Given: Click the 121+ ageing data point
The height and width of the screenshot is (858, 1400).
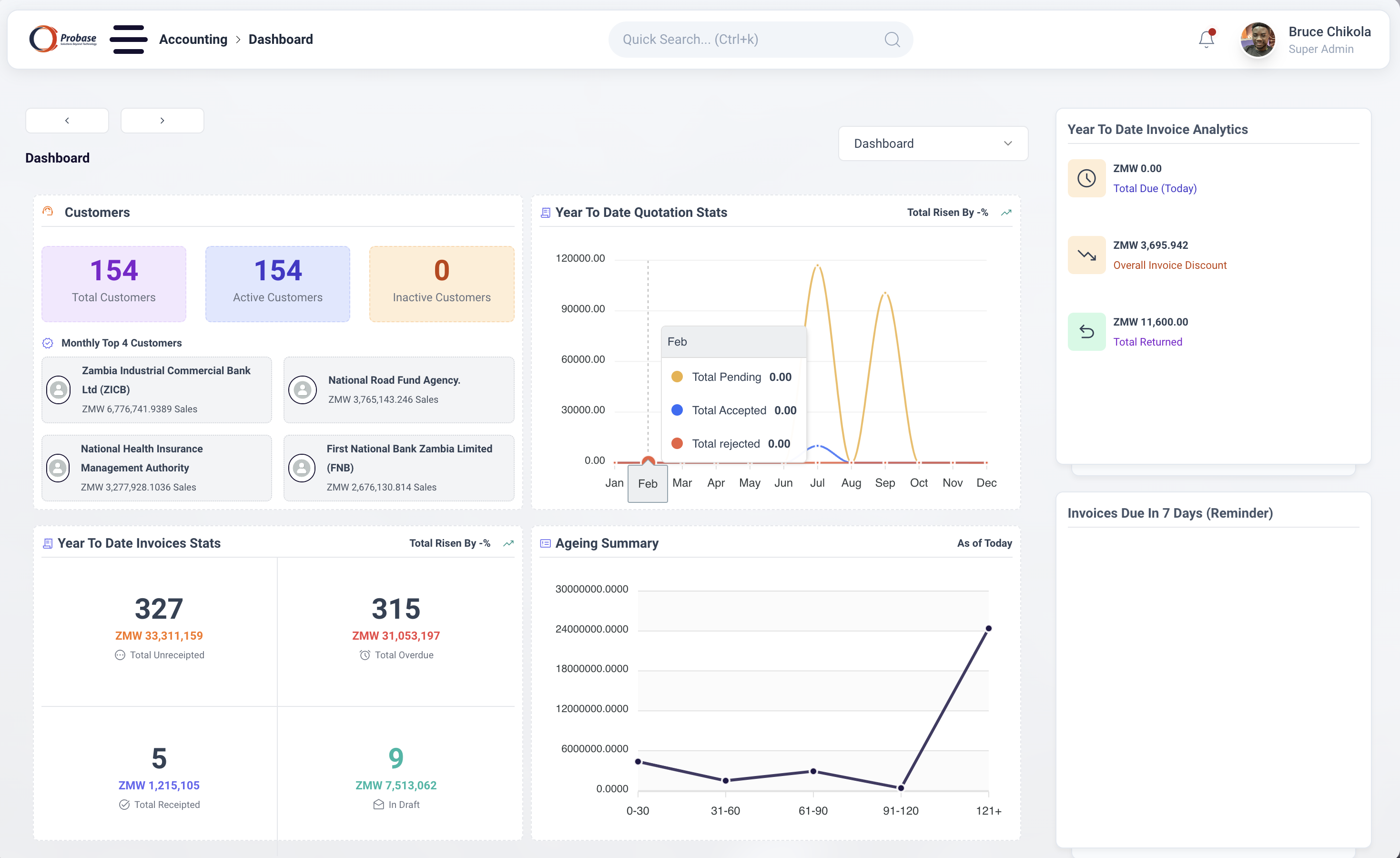Looking at the screenshot, I should point(988,628).
